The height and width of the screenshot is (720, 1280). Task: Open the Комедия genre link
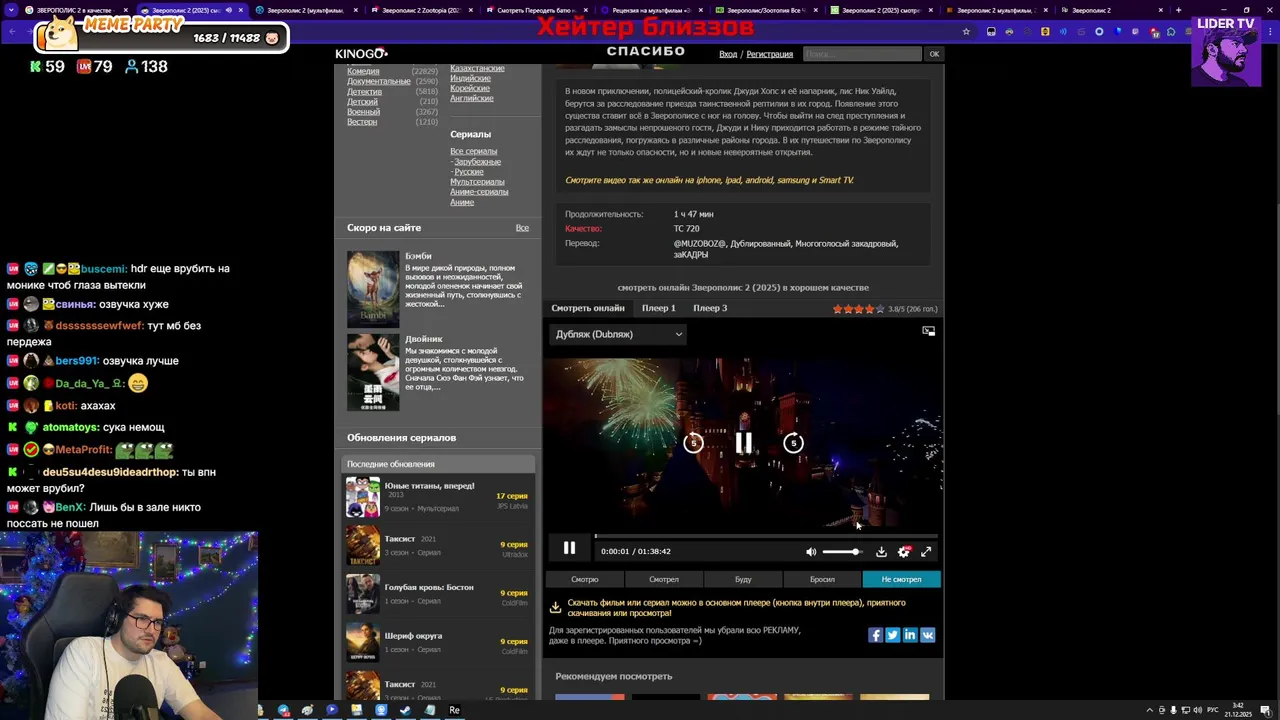pos(363,71)
